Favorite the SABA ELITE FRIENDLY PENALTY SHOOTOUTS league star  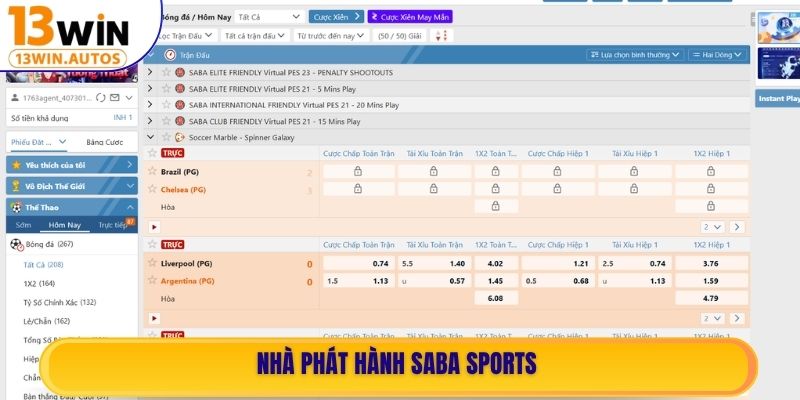166,72
